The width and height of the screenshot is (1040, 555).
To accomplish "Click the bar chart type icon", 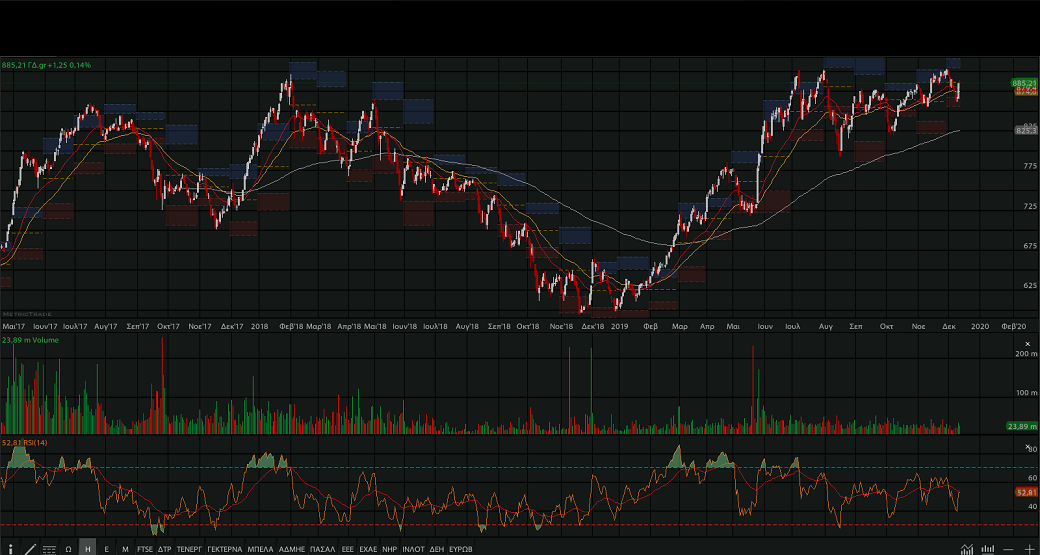I will click(x=988, y=549).
